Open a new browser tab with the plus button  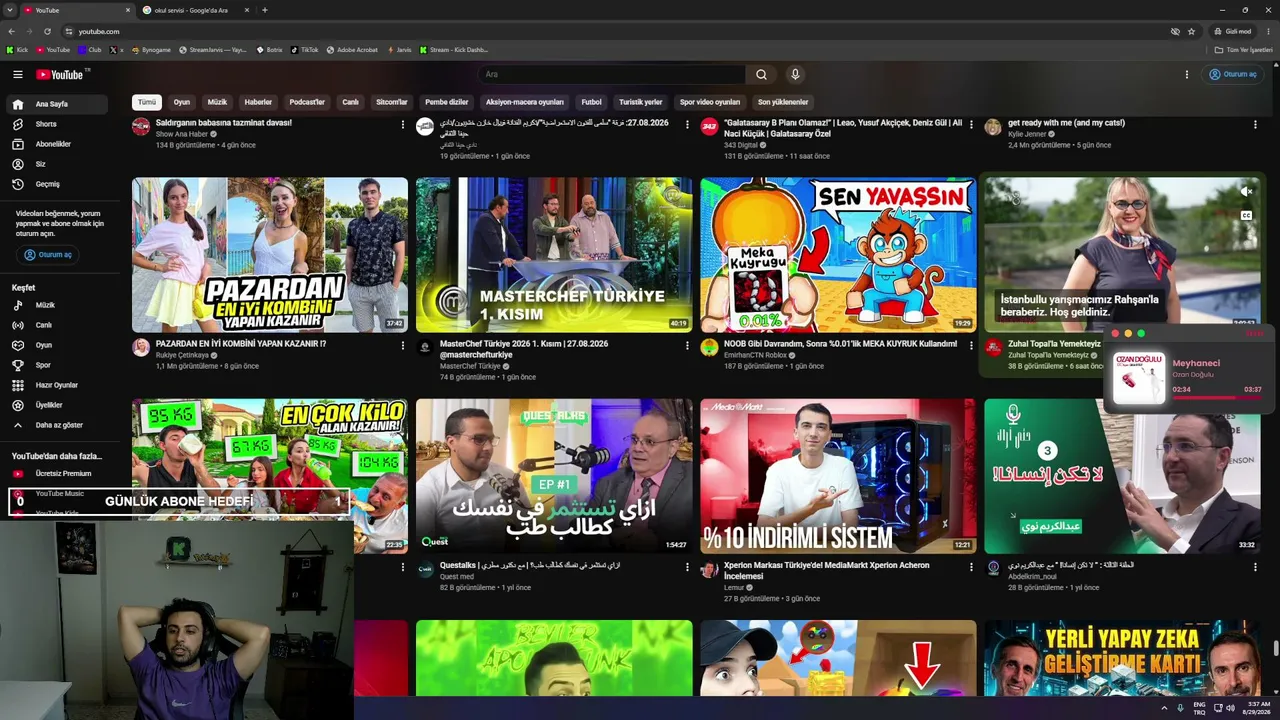pos(264,10)
